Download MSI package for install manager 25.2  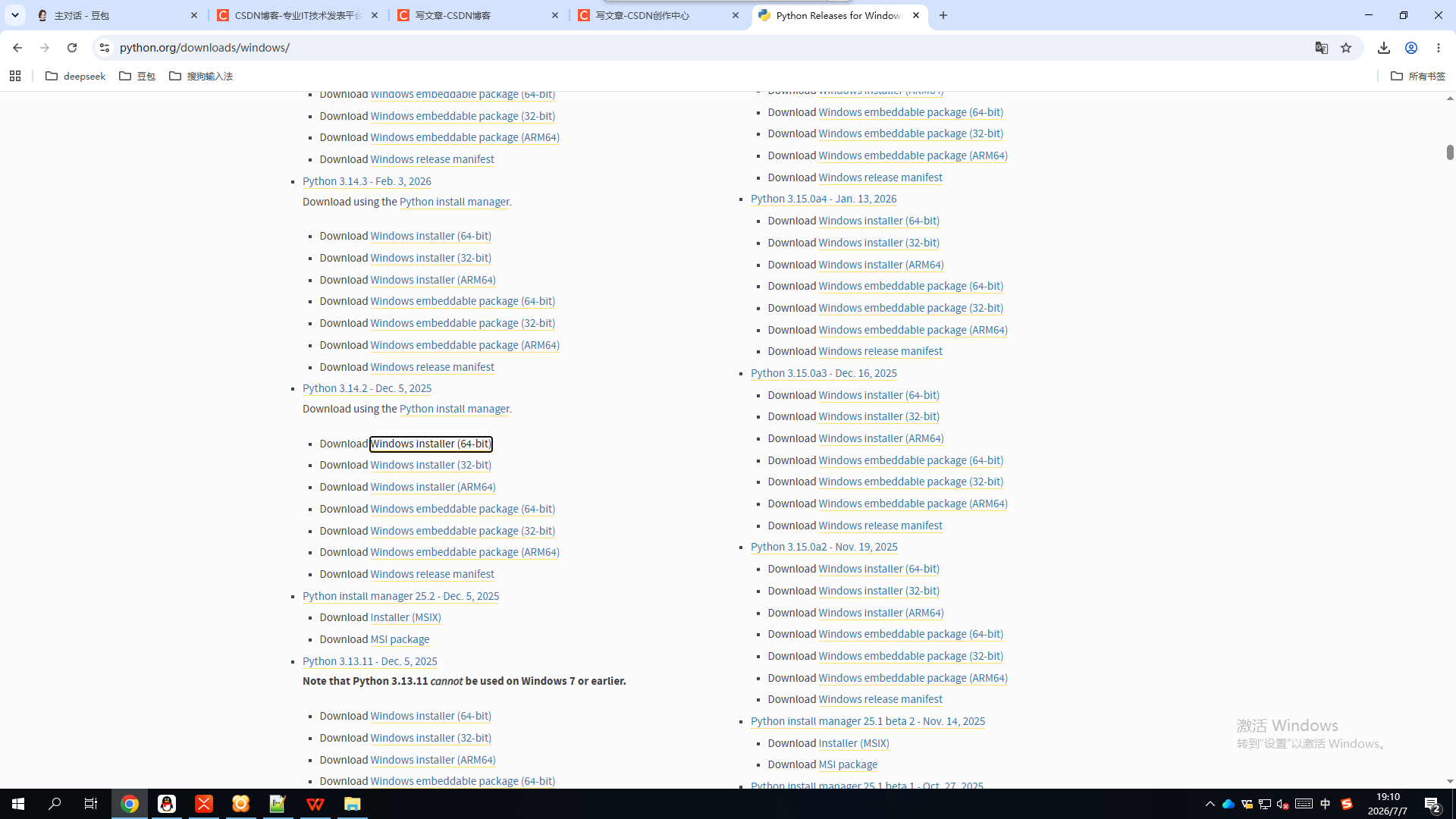pyautogui.click(x=400, y=639)
